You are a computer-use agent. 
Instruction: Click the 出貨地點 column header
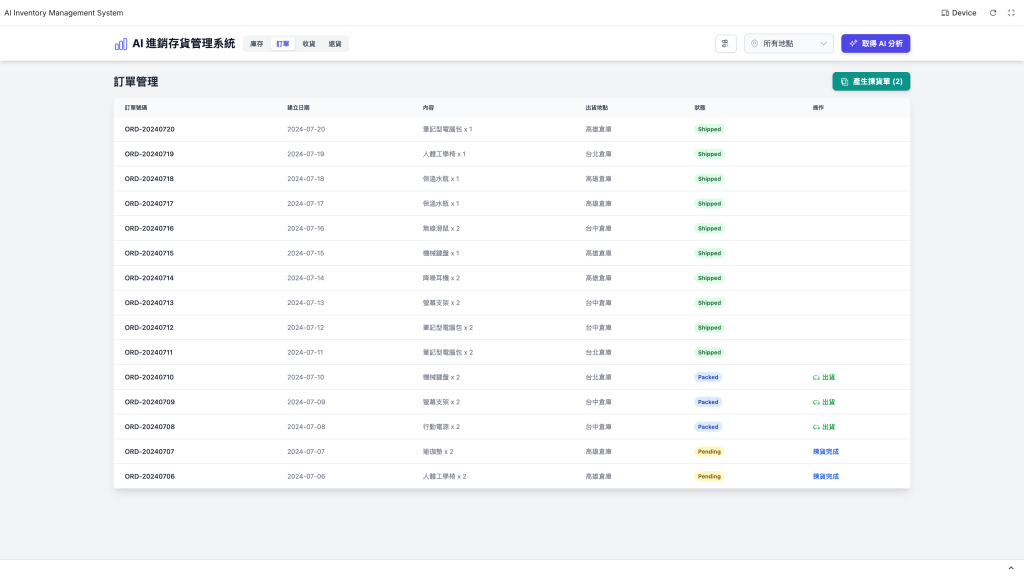click(597, 108)
